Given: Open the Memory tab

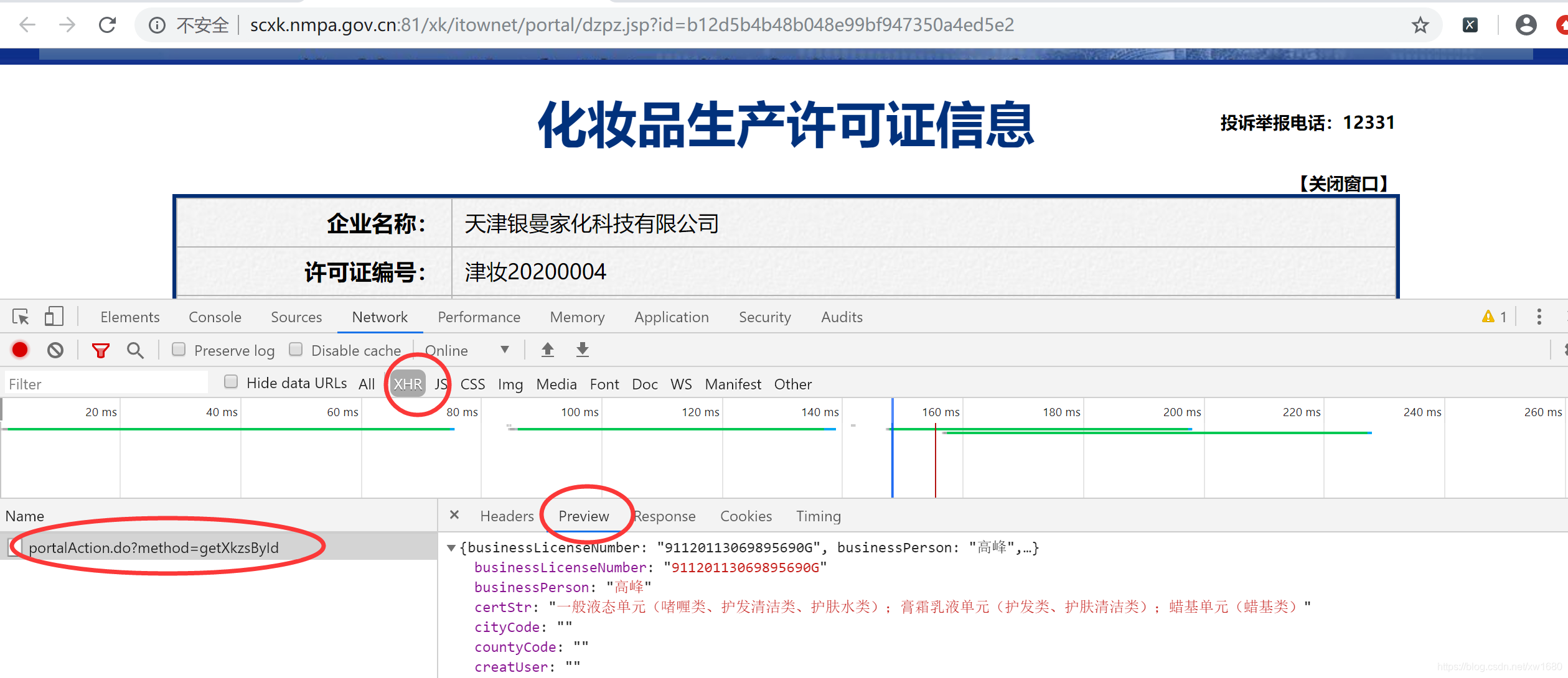Looking at the screenshot, I should [577, 317].
